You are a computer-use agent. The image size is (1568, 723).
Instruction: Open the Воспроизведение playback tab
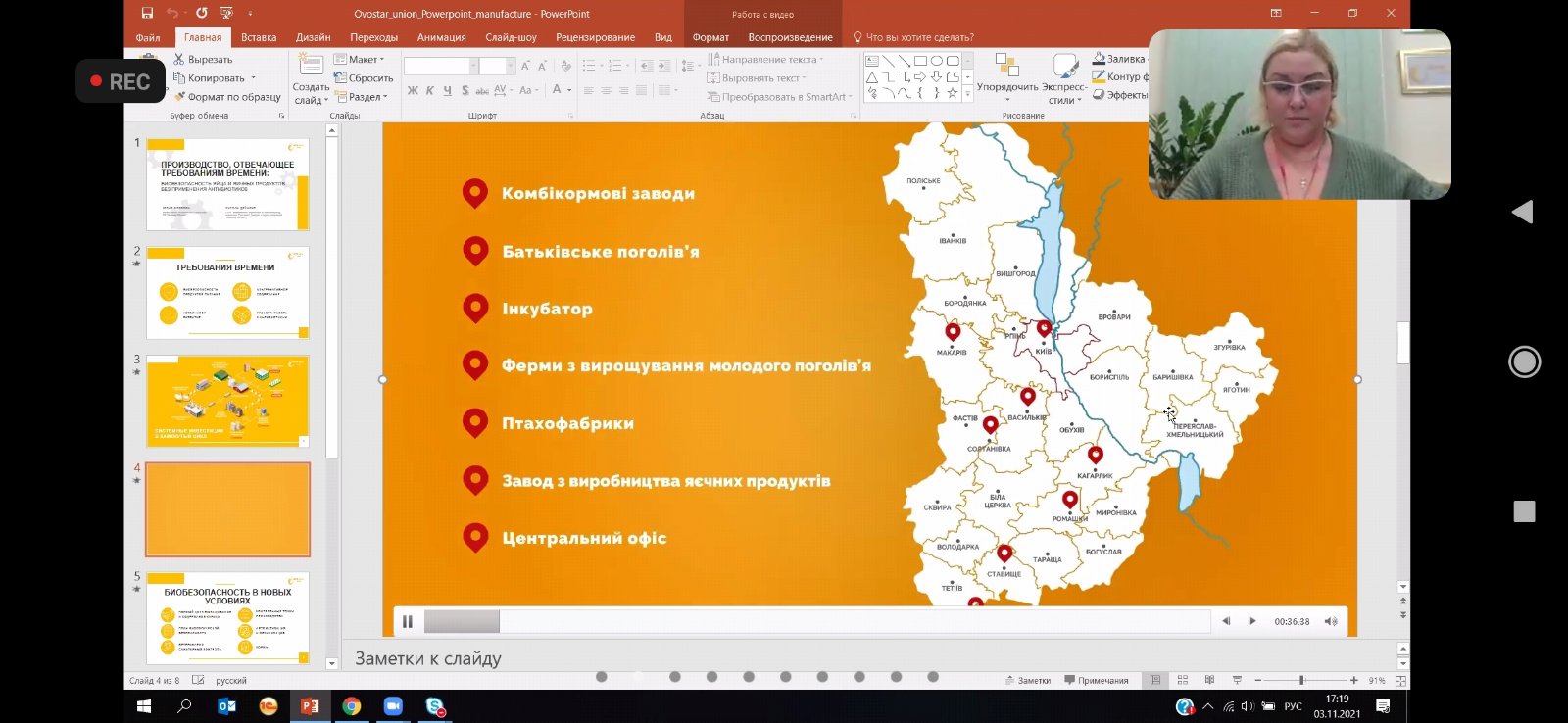(790, 37)
